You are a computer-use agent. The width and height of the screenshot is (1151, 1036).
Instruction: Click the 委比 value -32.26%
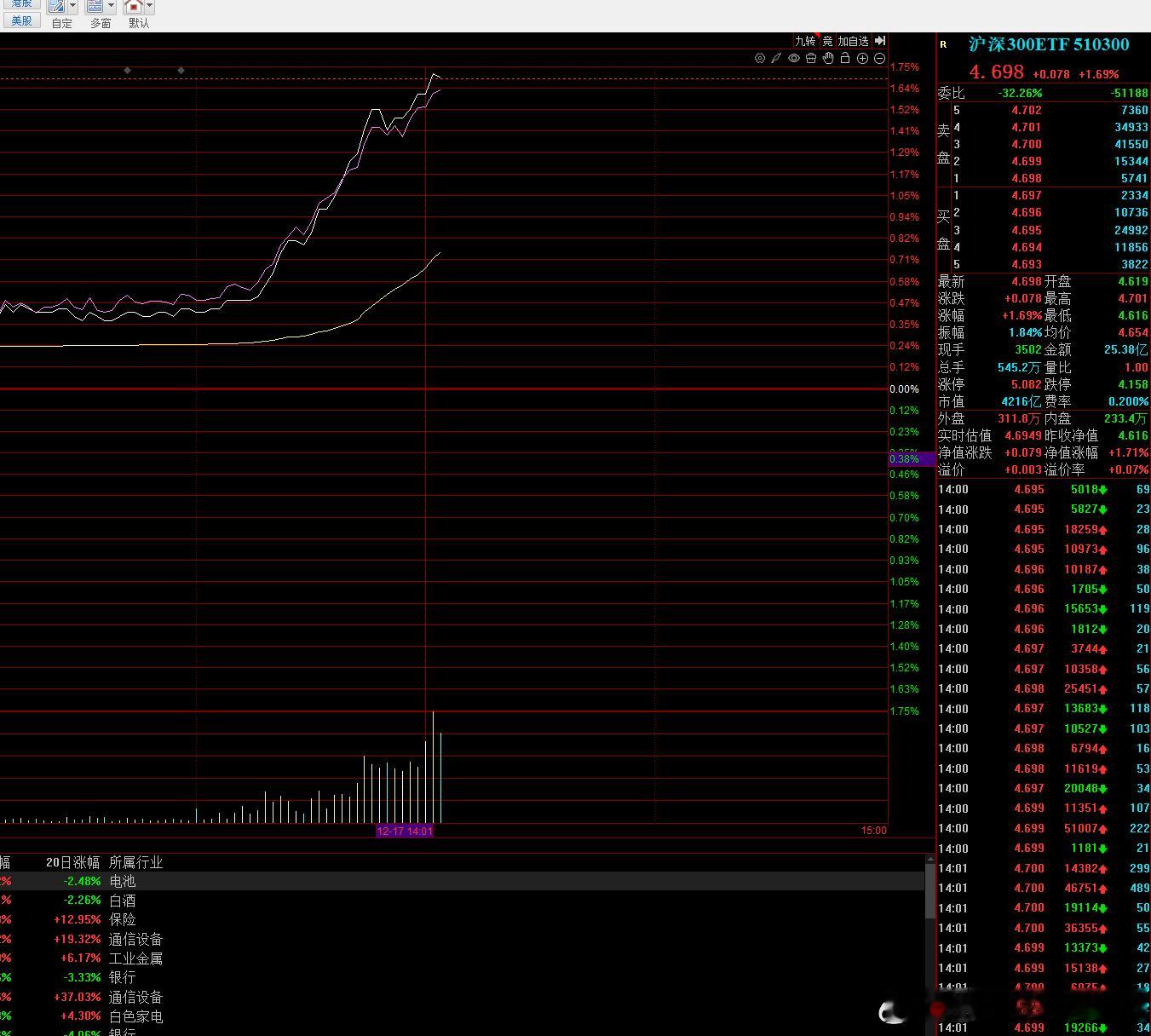(1020, 93)
